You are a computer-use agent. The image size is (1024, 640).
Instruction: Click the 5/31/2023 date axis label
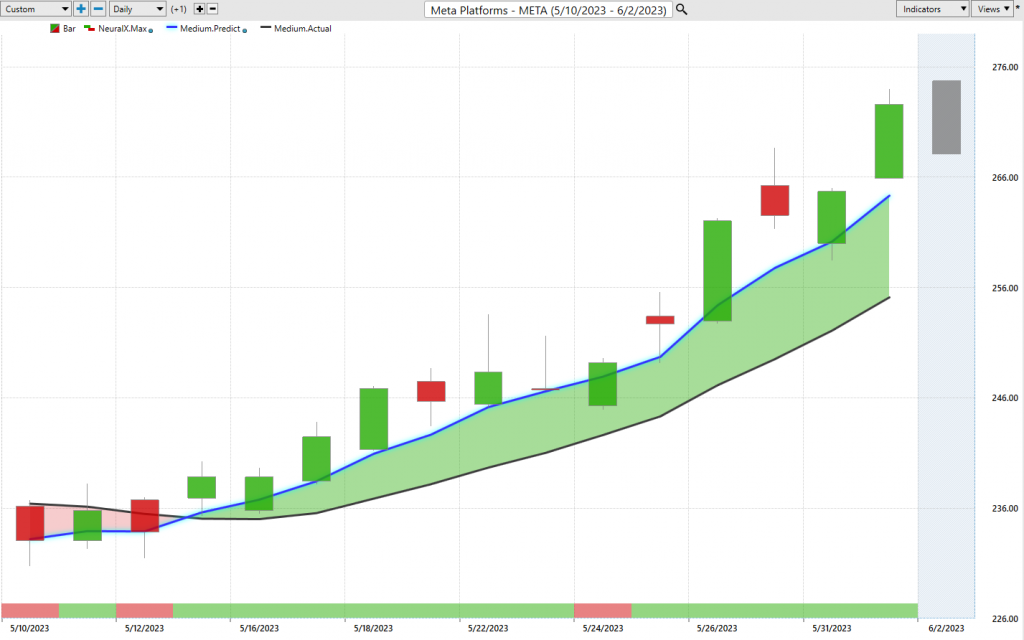tap(831, 628)
